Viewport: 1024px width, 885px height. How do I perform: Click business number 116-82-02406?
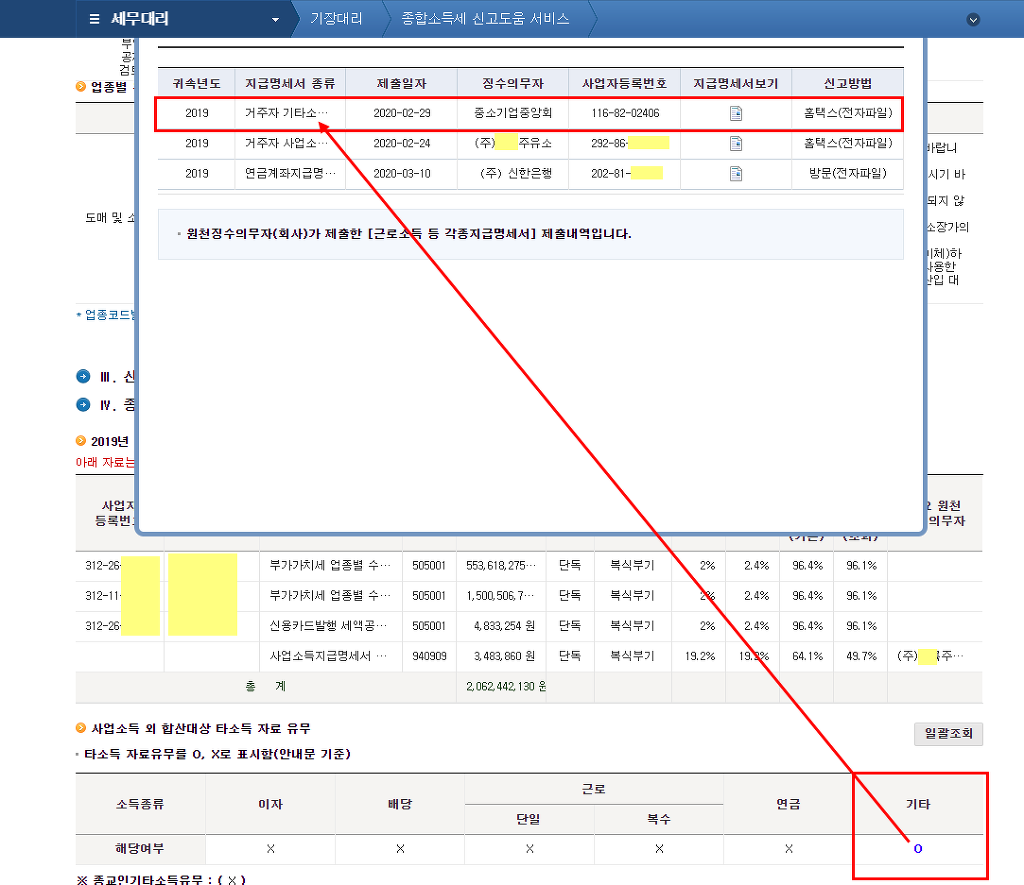pyautogui.click(x=625, y=113)
